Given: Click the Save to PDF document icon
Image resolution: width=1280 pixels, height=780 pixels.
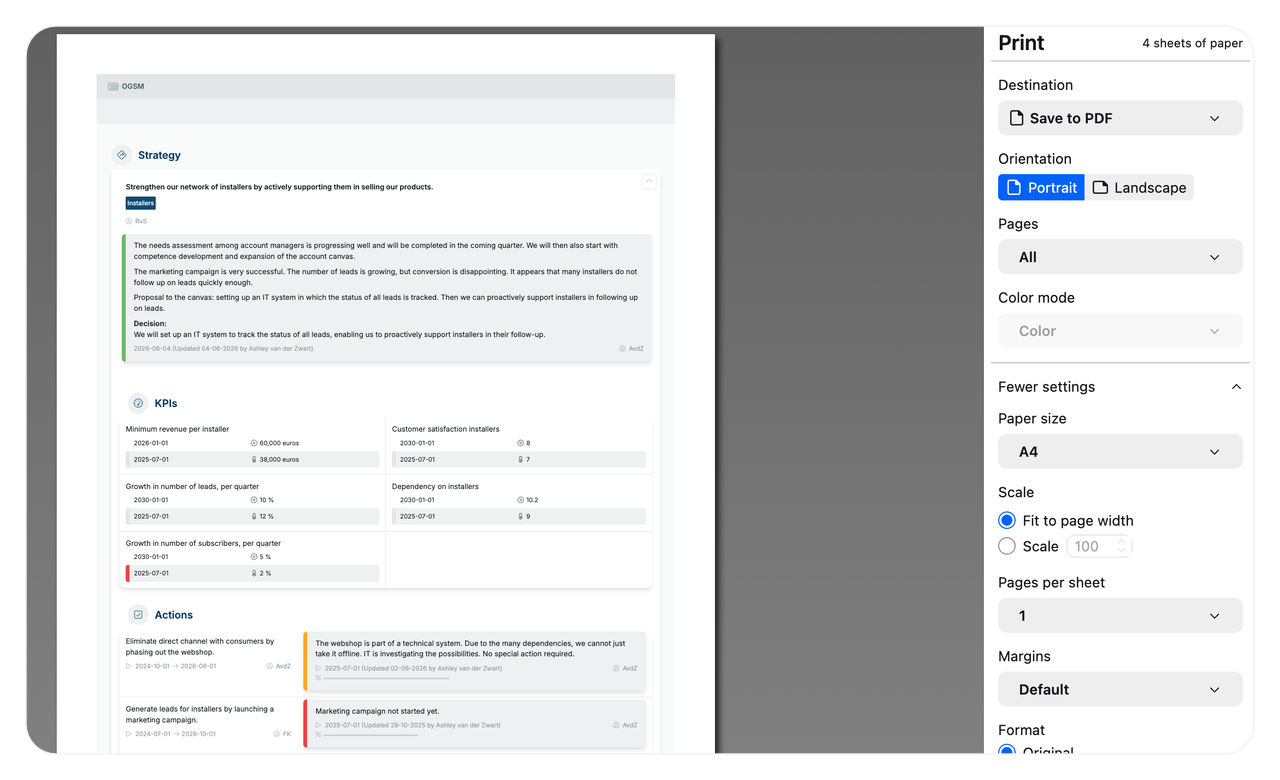Looking at the screenshot, I should click(x=1016, y=118).
